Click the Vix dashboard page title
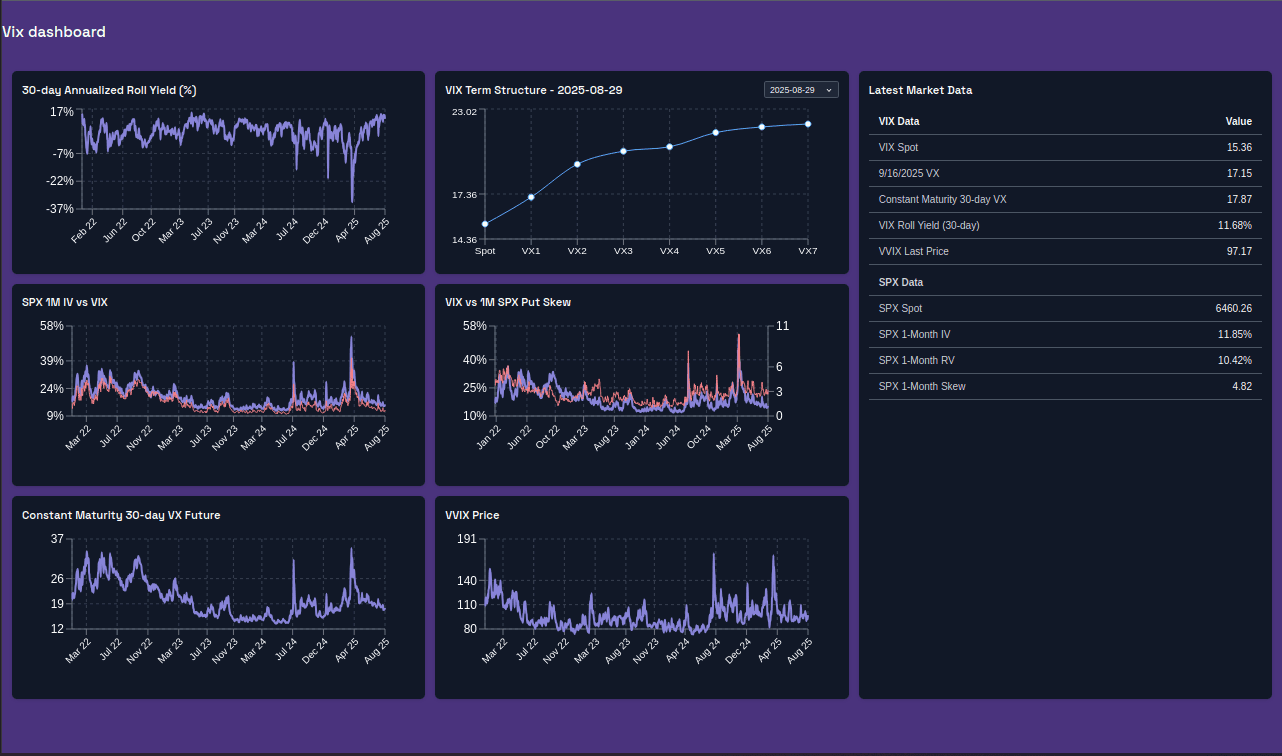 pos(54,32)
